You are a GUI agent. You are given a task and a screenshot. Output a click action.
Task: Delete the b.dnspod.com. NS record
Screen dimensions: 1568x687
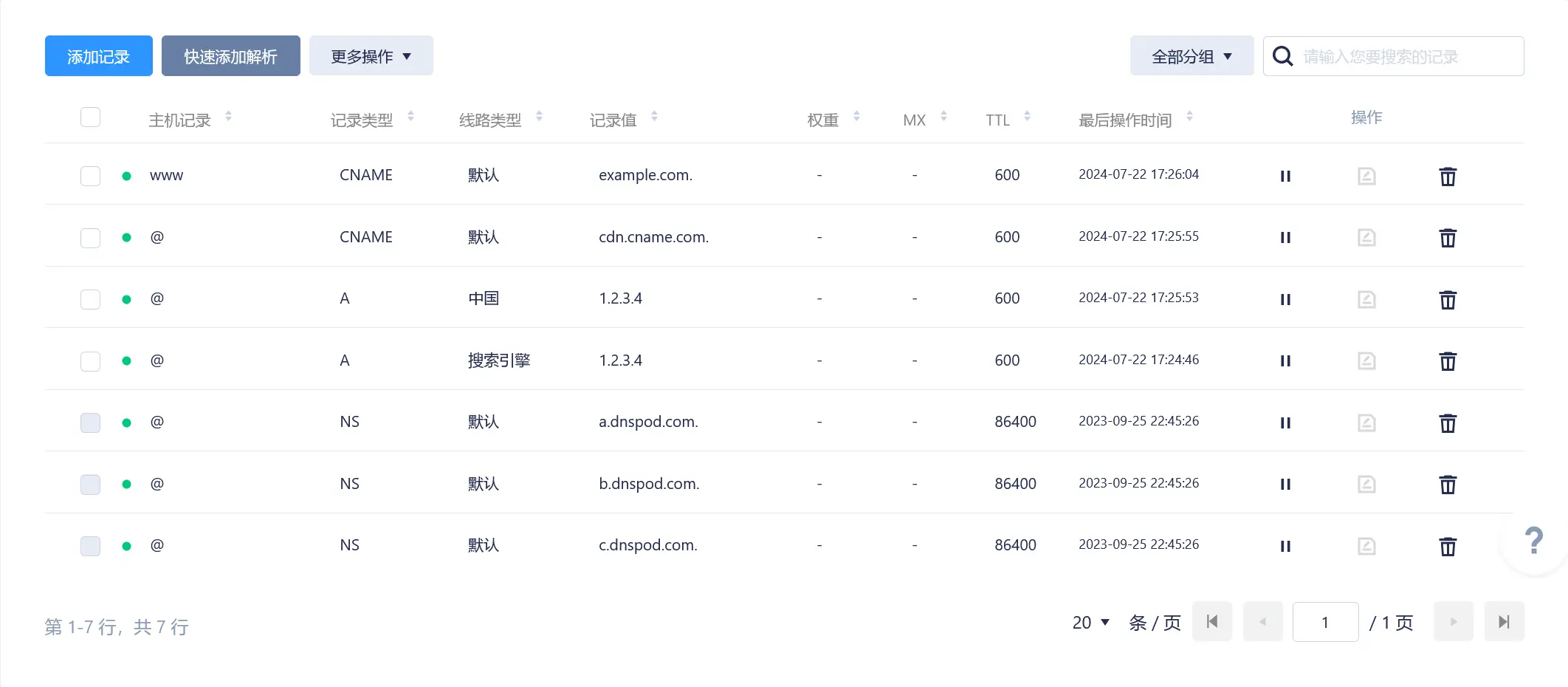tap(1448, 485)
